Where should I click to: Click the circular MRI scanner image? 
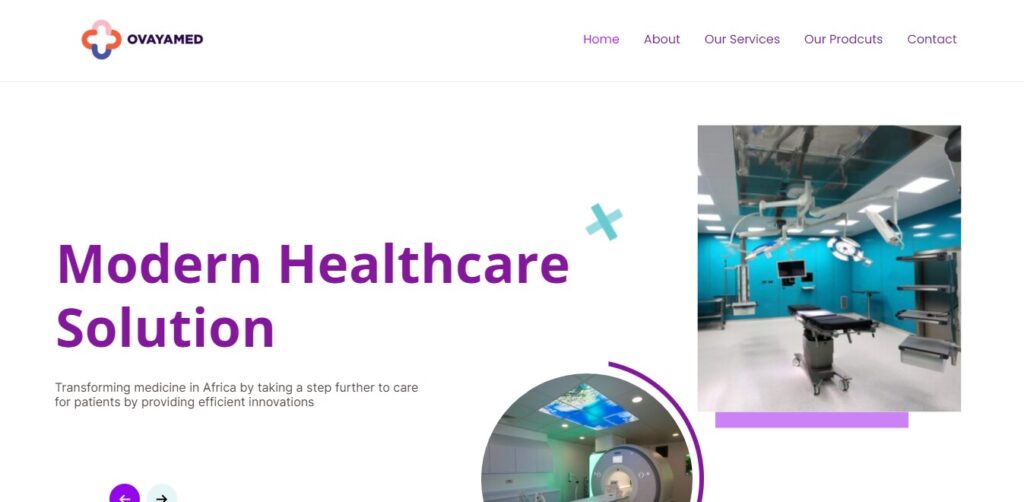point(586,438)
